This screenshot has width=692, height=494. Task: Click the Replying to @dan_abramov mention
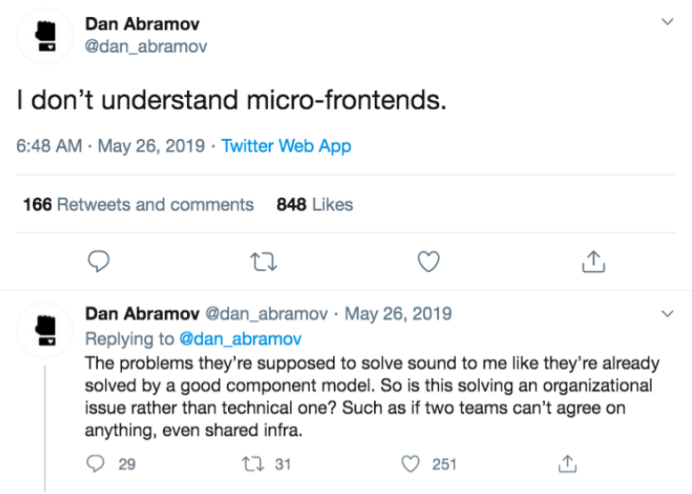pyautogui.click(x=240, y=339)
